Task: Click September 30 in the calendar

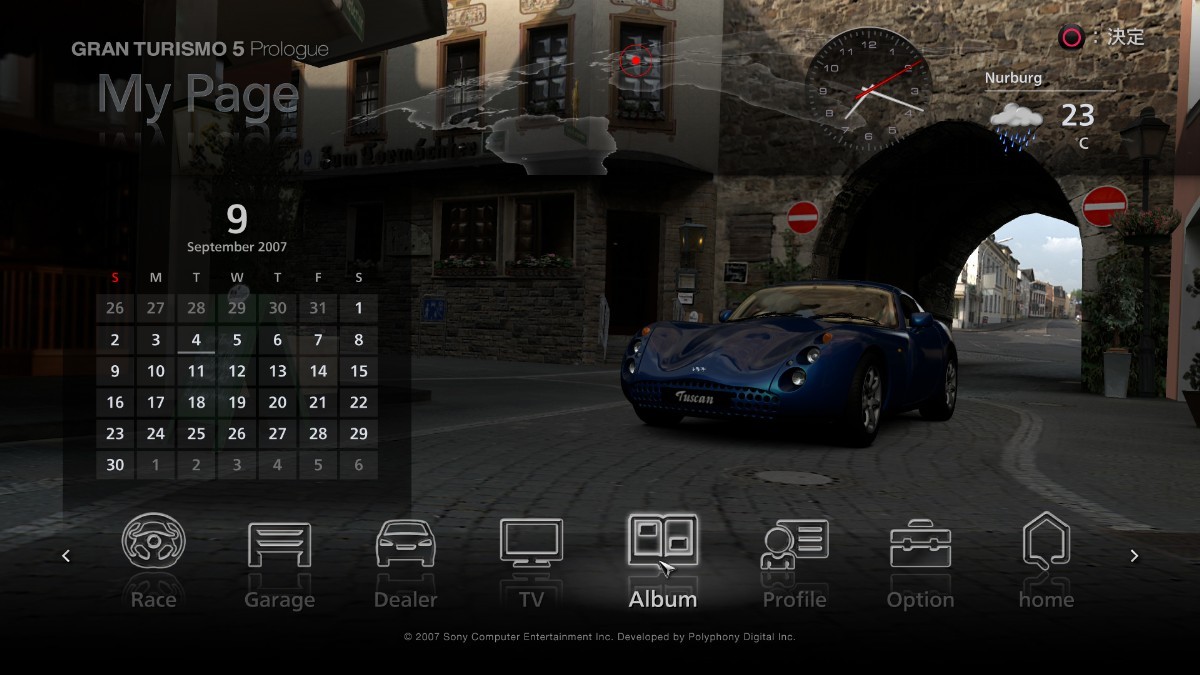Action: 115,464
